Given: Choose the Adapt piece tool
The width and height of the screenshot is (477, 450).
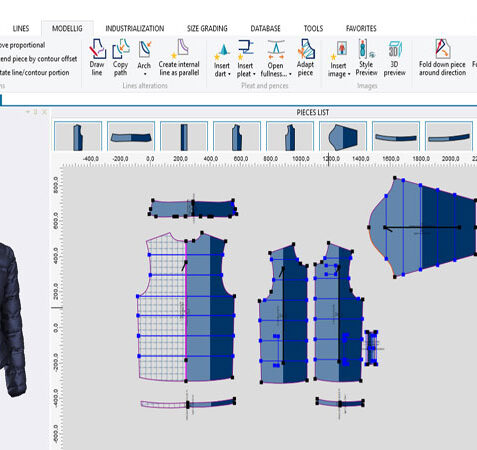Looking at the screenshot, I should coord(305,57).
